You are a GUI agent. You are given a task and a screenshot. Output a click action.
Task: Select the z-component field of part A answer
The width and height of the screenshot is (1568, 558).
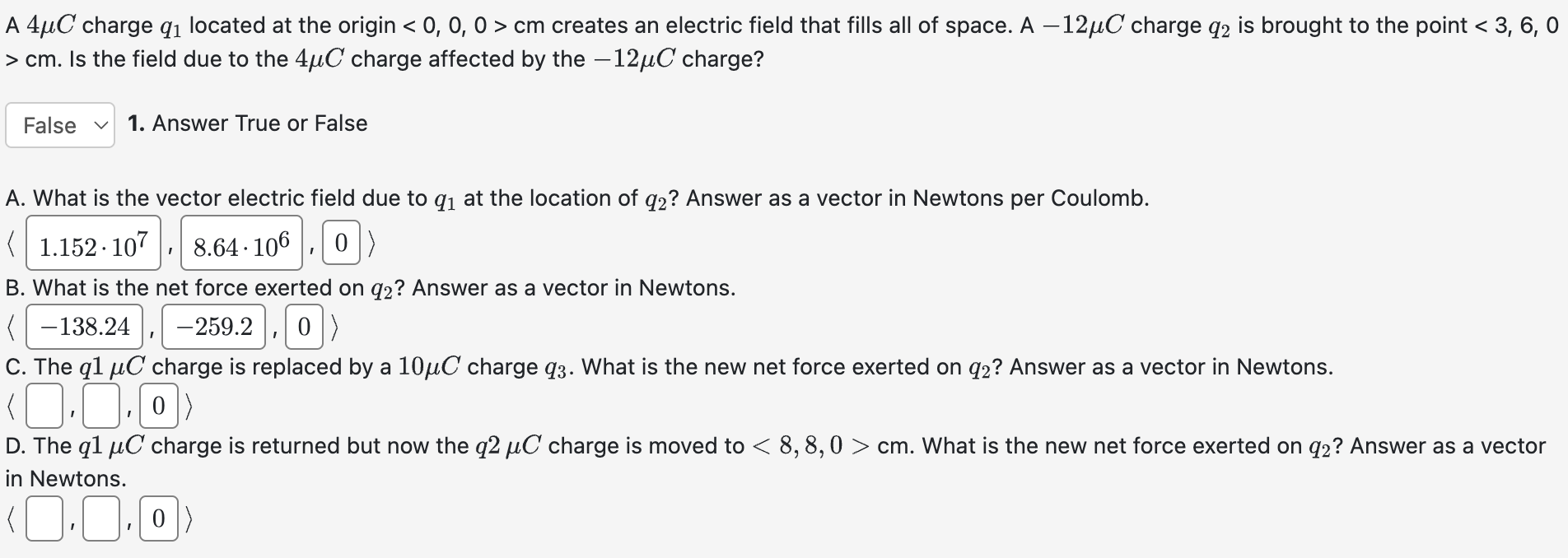pos(342,241)
